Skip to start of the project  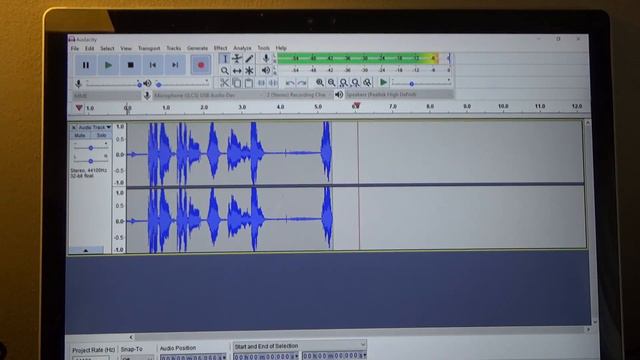pyautogui.click(x=153, y=65)
